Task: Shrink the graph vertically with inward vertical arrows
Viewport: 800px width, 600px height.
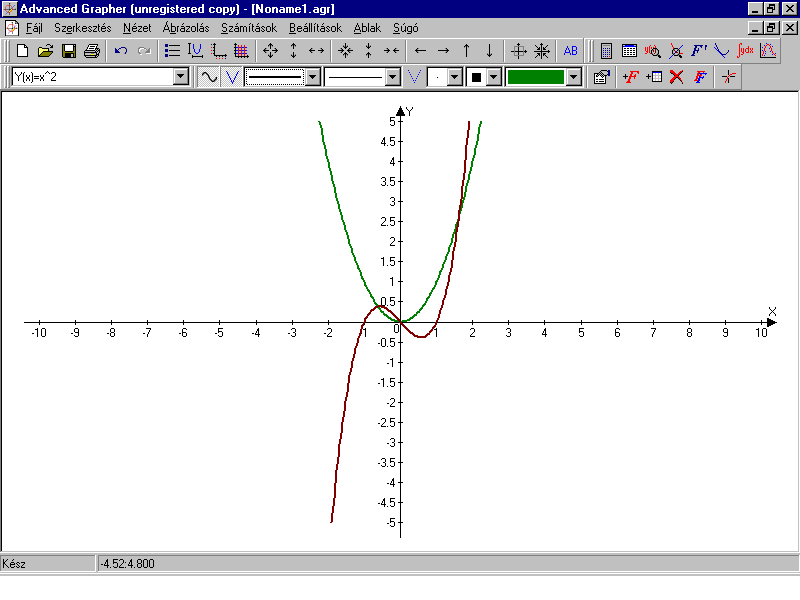Action: 368,51
